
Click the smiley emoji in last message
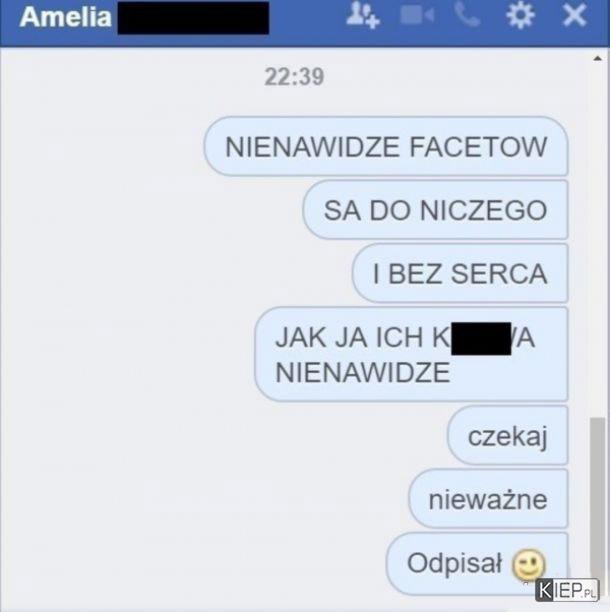[529, 565]
